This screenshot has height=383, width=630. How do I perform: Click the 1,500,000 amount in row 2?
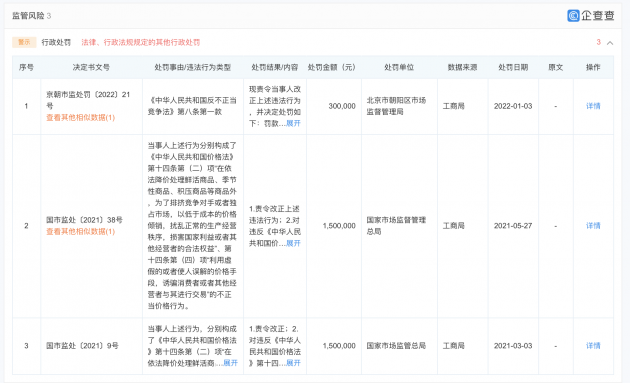click(339, 226)
